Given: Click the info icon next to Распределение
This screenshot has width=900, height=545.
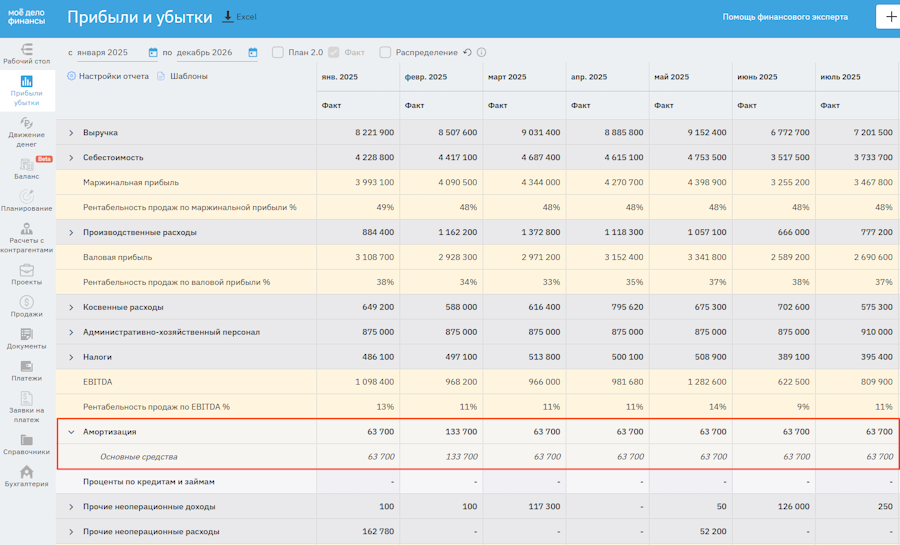Looking at the screenshot, I should [x=481, y=52].
